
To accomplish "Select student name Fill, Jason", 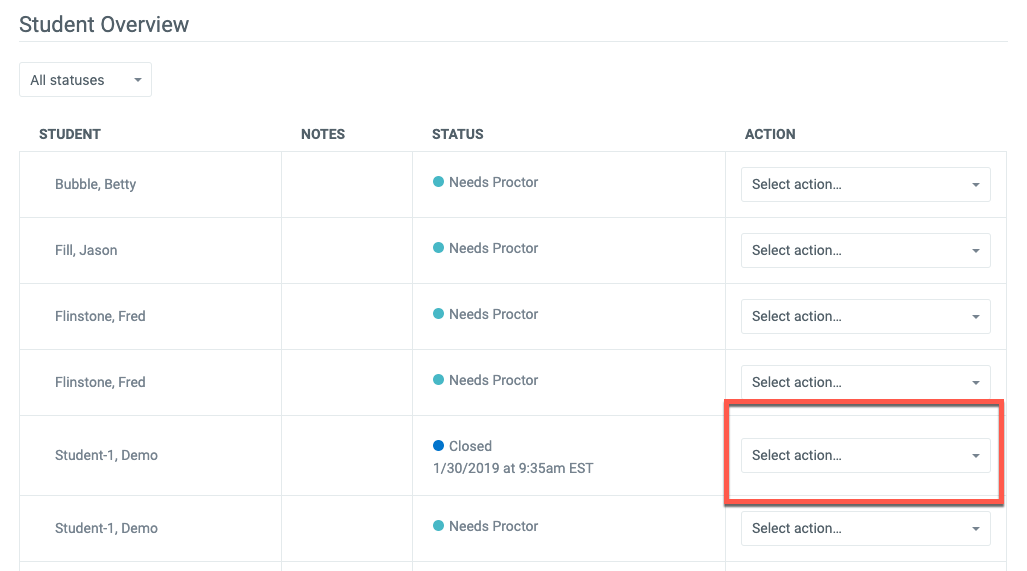I will pyautogui.click(x=86, y=250).
